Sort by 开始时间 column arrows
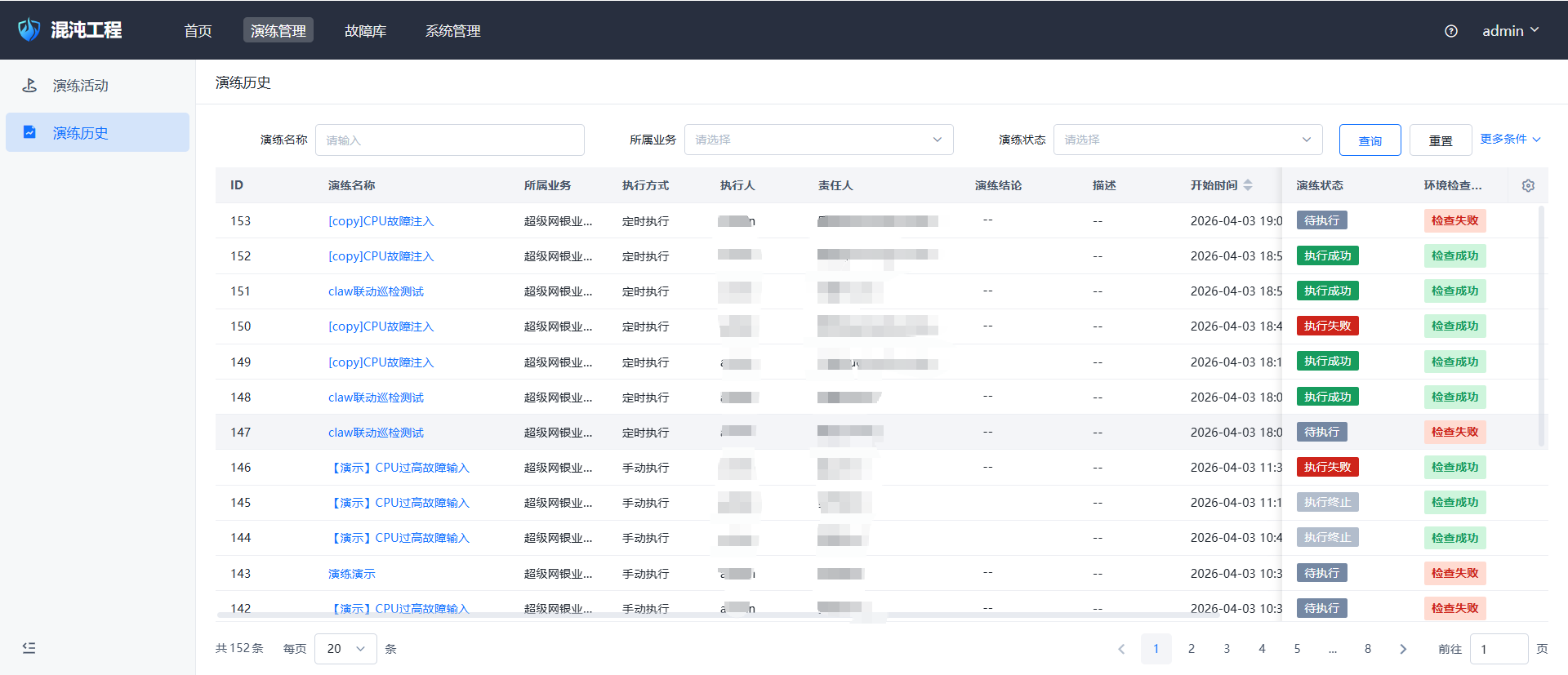 [x=1247, y=186]
